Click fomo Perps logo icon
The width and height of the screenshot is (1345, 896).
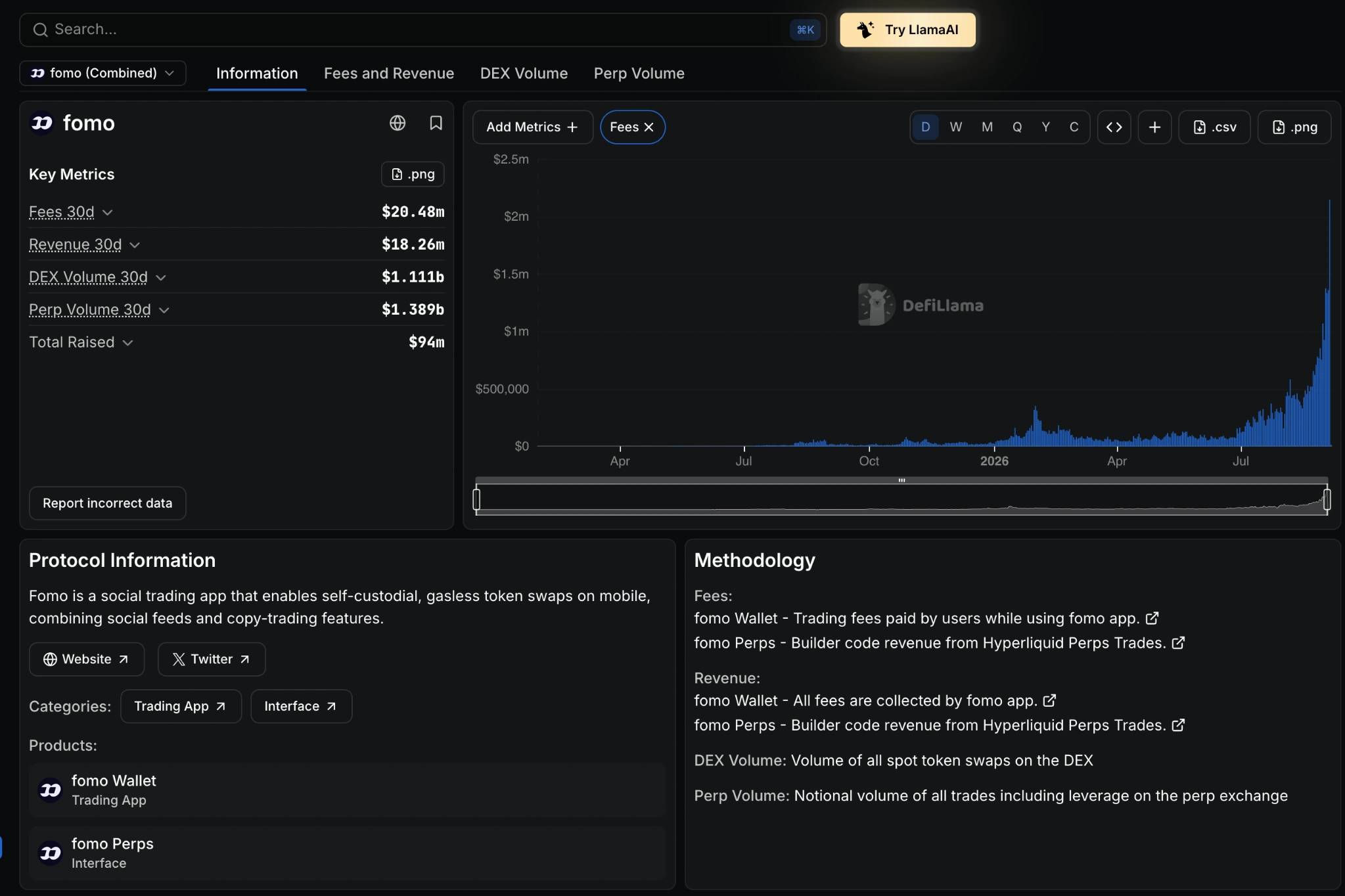51,853
